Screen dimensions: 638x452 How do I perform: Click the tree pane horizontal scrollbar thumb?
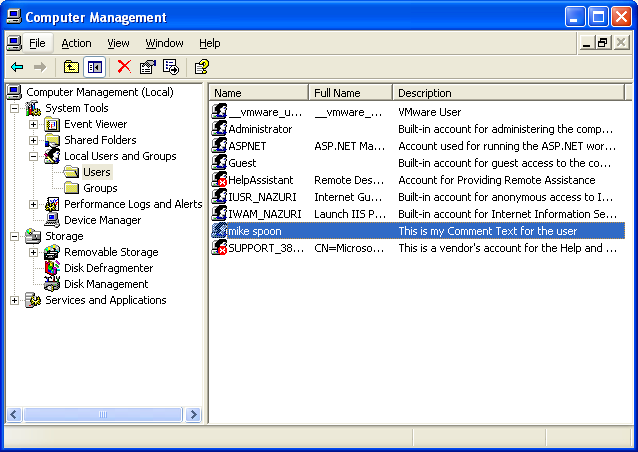[x=103, y=415]
